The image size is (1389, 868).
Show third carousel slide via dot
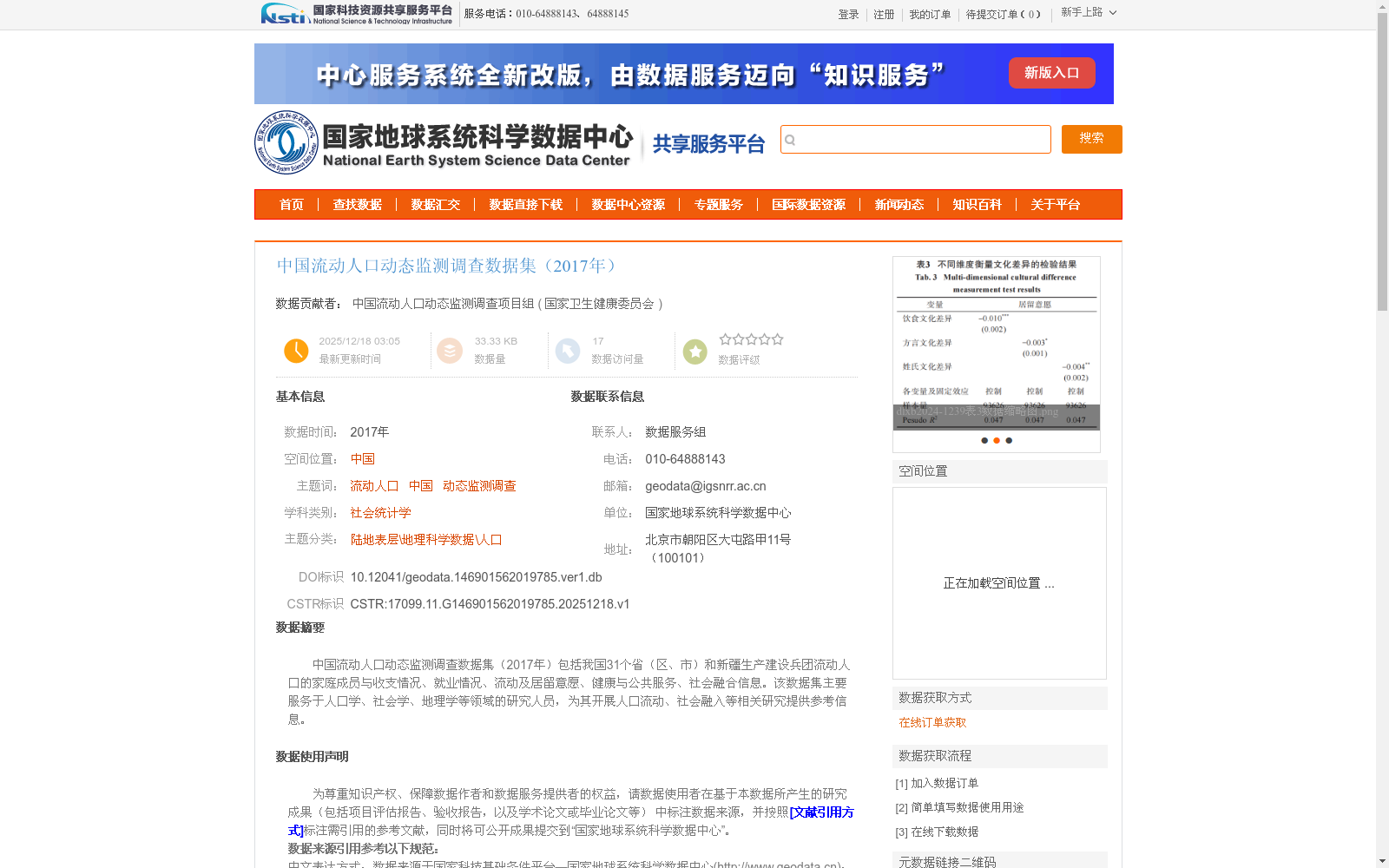point(1009,440)
